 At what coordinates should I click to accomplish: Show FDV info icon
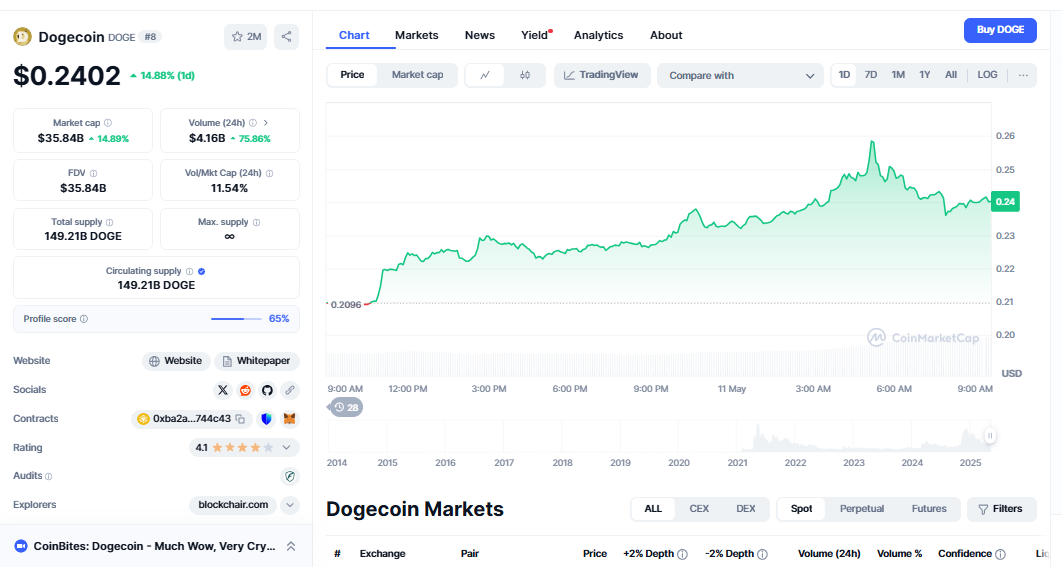(x=93, y=173)
